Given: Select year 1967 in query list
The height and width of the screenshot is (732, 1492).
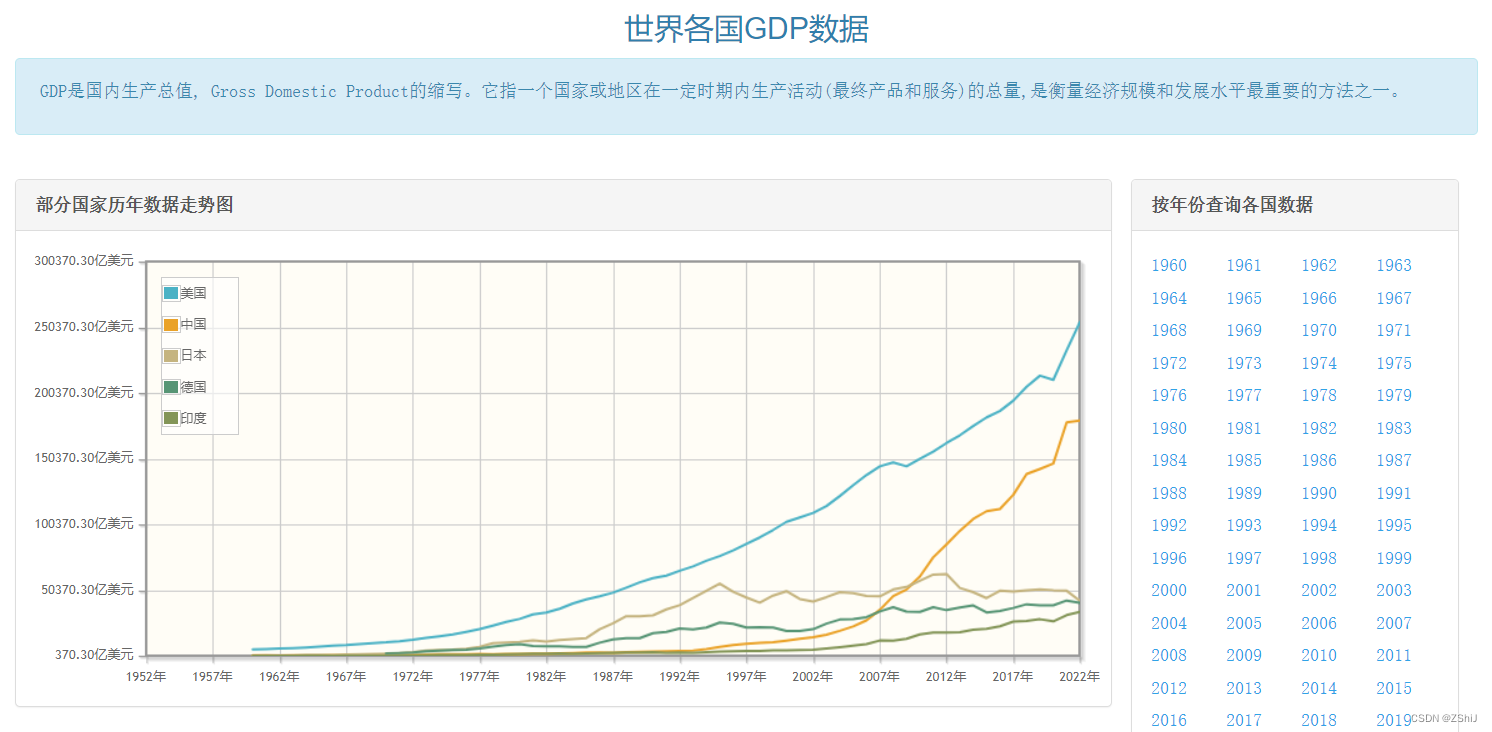Looking at the screenshot, I should point(1394,298).
